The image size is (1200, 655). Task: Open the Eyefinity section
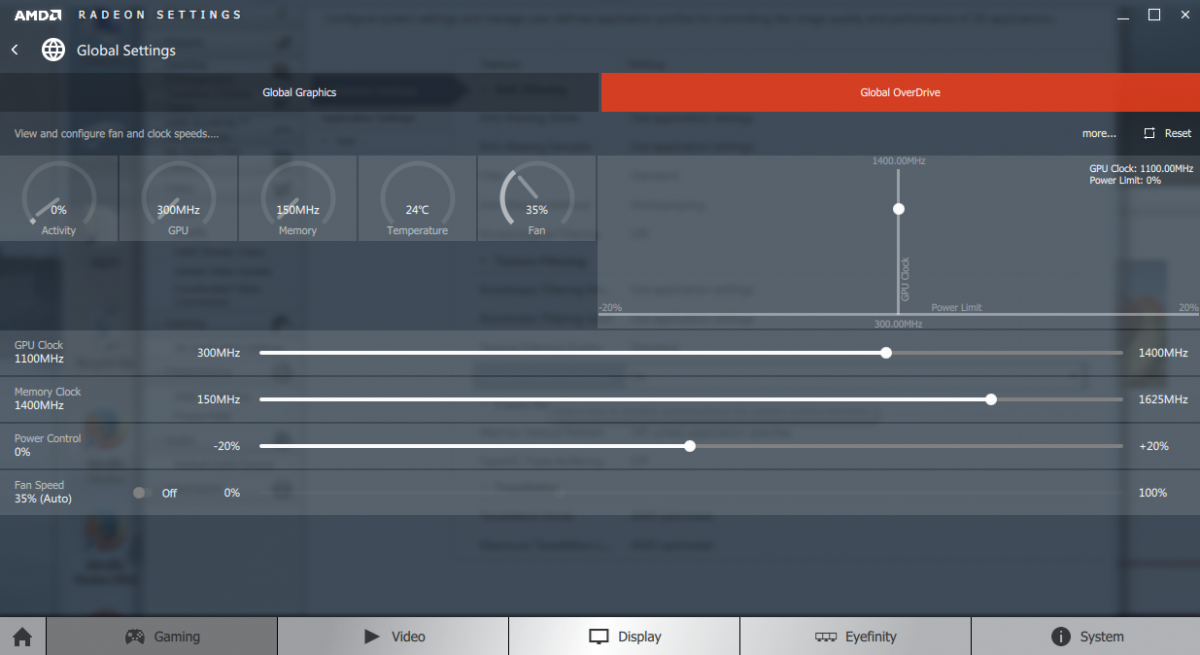coord(855,636)
